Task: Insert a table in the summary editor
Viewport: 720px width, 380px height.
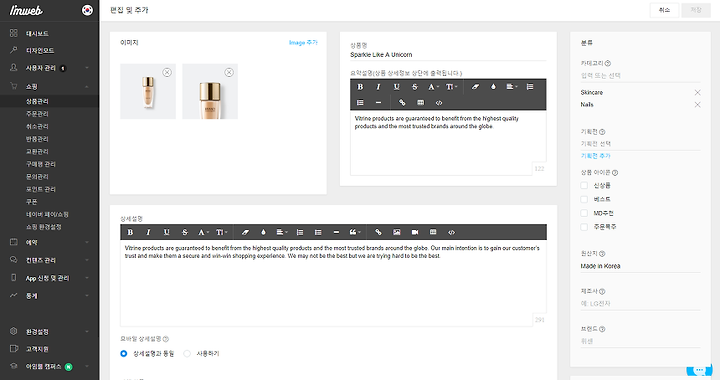Action: 421,102
